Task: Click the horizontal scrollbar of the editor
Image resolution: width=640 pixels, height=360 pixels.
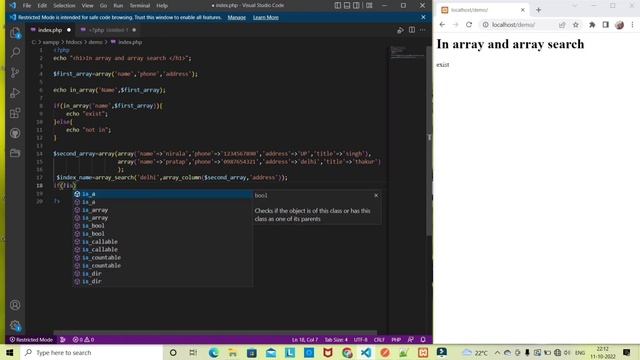Action: point(215,333)
